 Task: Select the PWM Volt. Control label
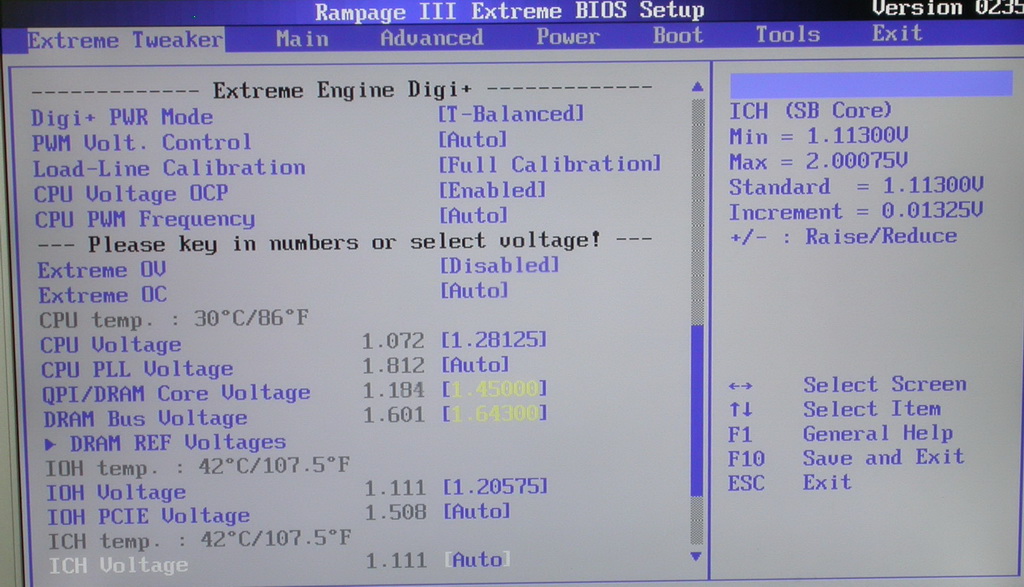pos(142,143)
